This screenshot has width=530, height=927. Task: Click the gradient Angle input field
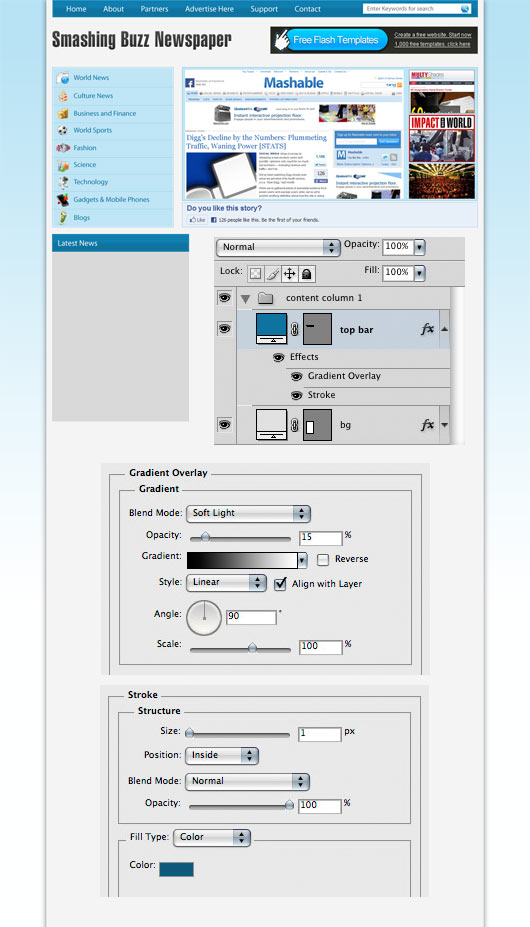251,617
